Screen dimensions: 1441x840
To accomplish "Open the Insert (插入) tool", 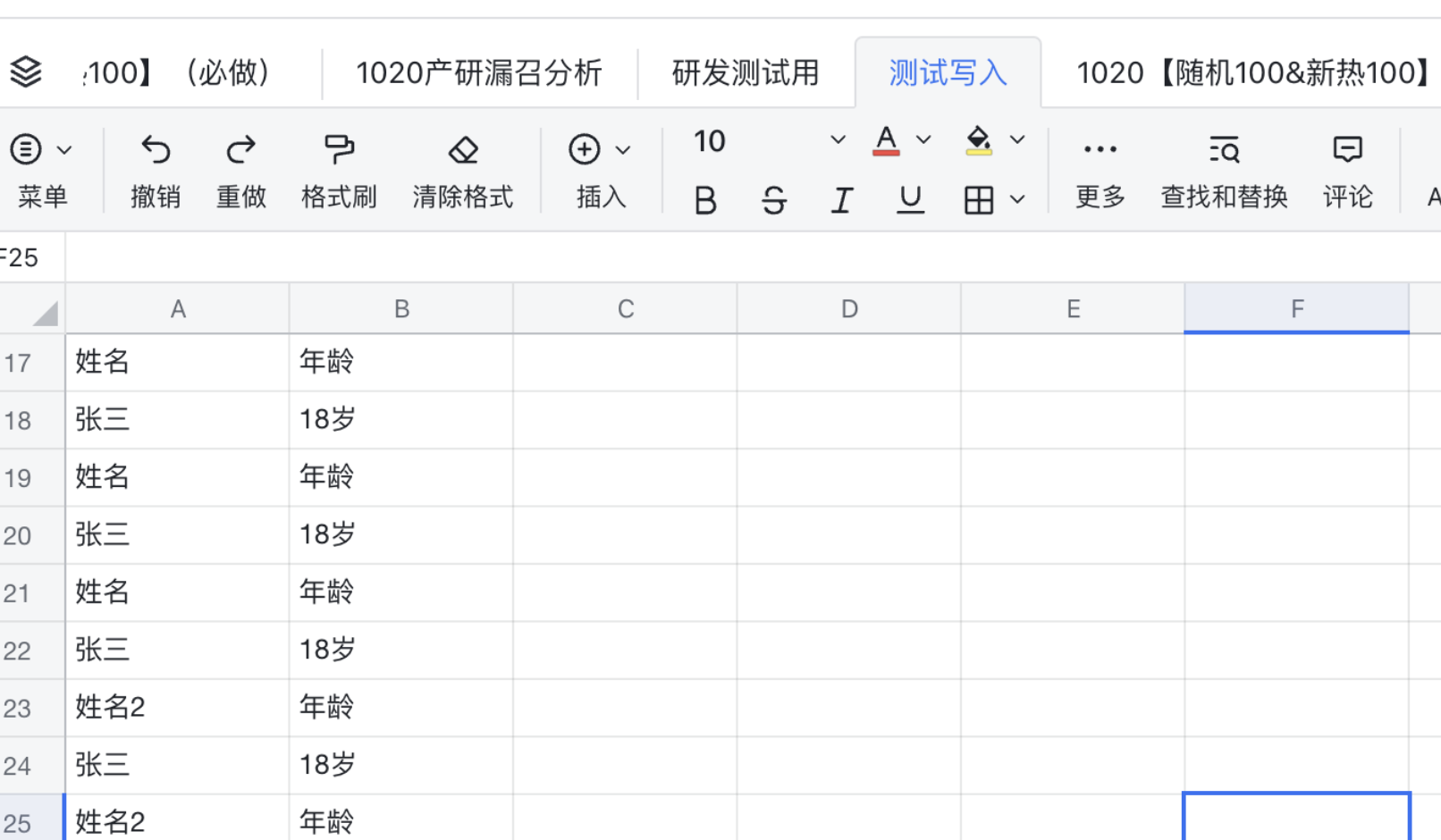I will 585,149.
